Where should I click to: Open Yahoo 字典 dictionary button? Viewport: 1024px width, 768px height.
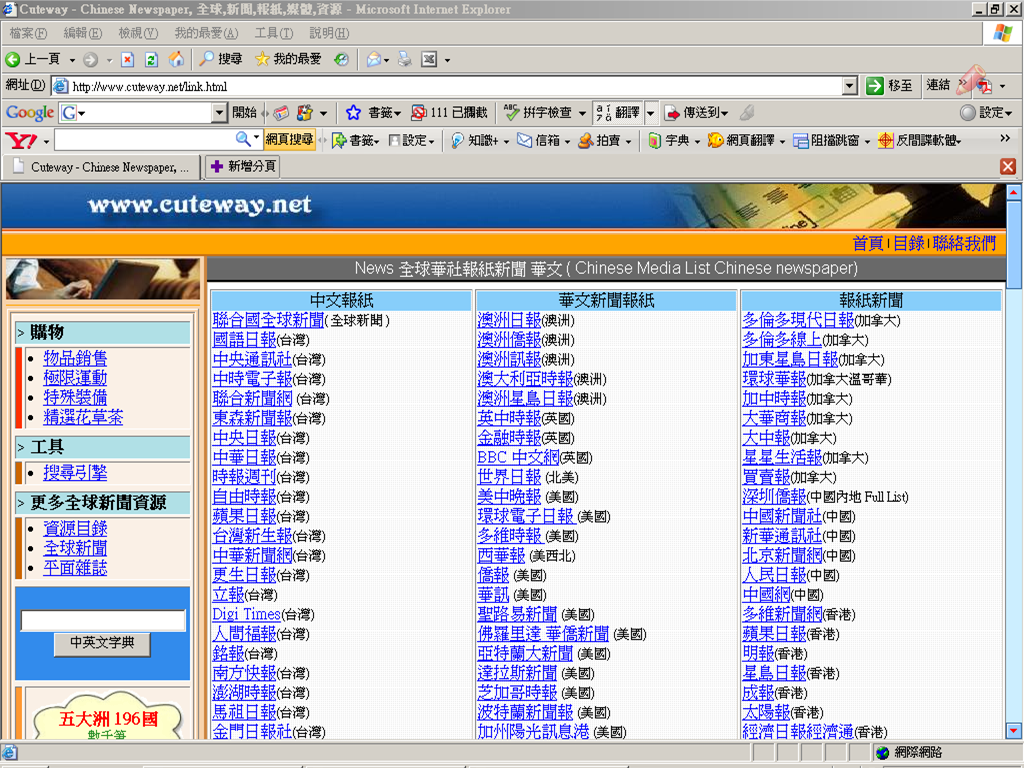[669, 140]
